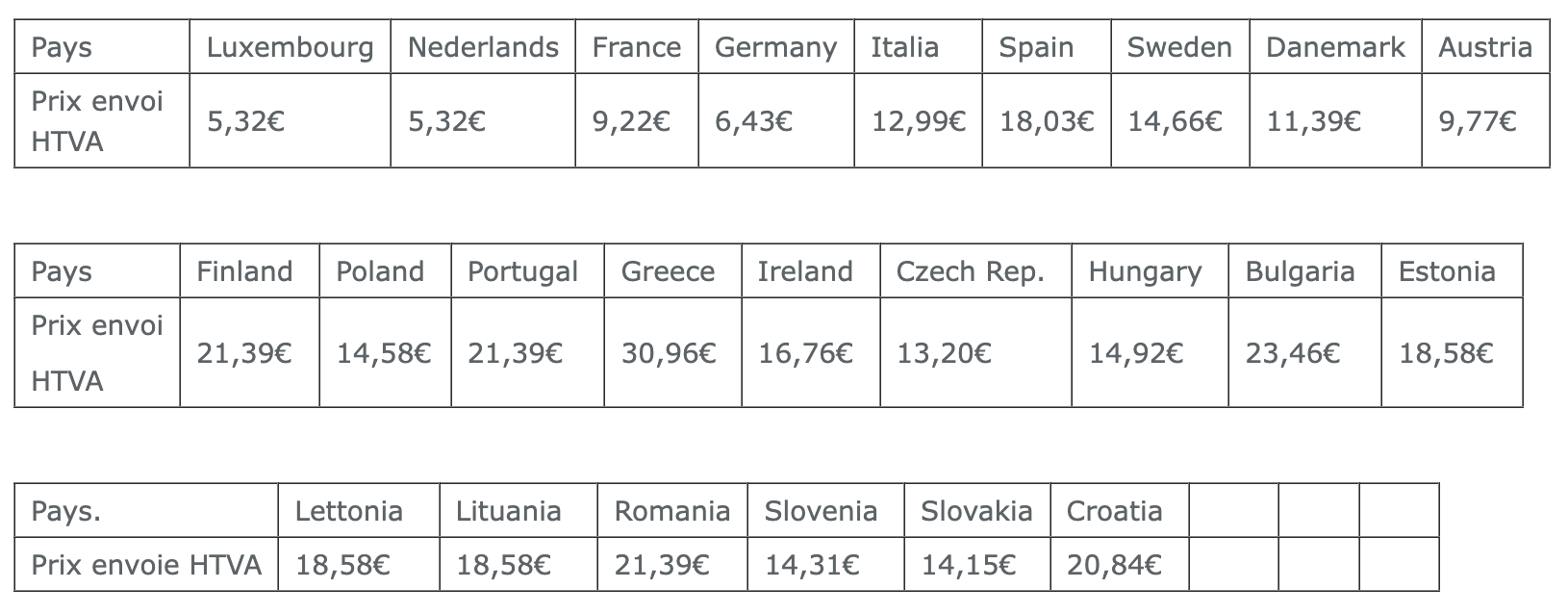
Task: Click the Lettonia header cell
Action: click(x=359, y=511)
